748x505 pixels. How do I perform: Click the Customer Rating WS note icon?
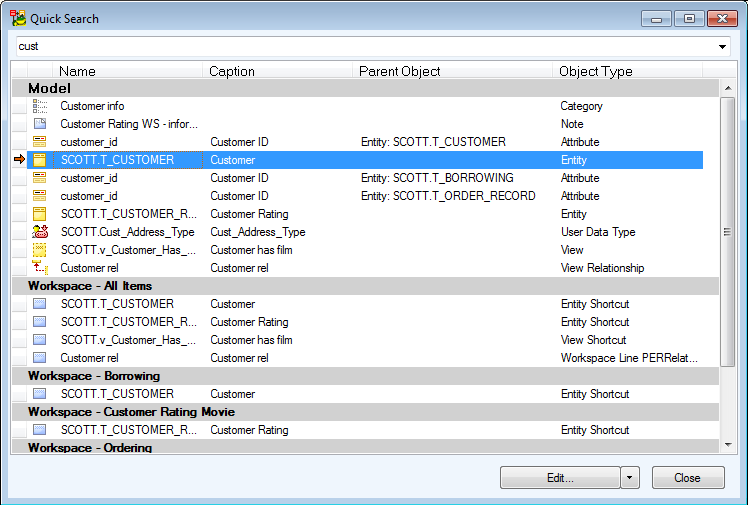coord(40,124)
